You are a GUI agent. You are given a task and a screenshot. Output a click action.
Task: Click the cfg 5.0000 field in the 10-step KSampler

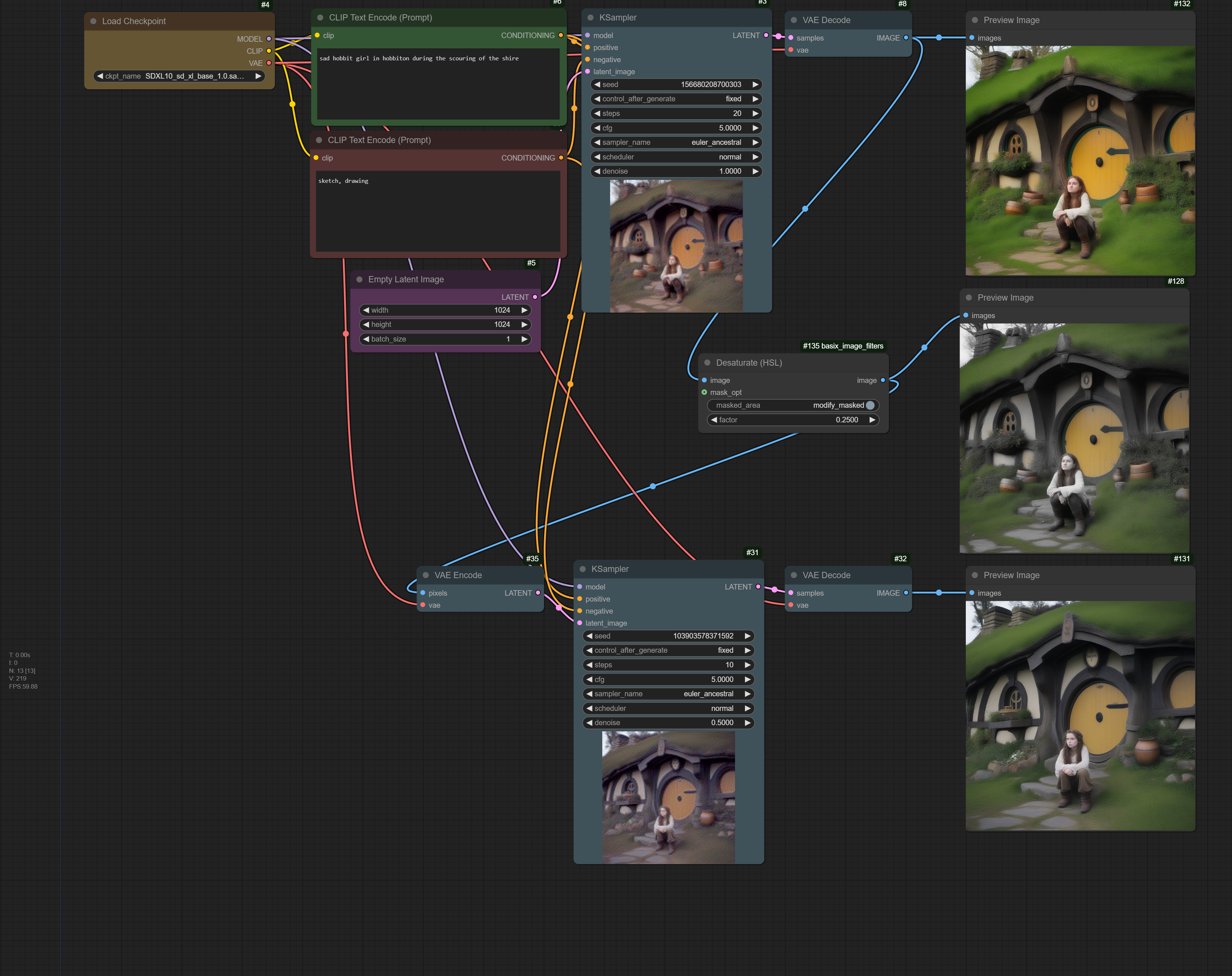click(668, 679)
